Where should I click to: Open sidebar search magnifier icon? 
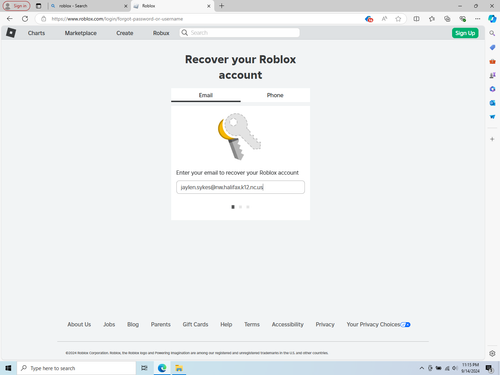(x=492, y=33)
